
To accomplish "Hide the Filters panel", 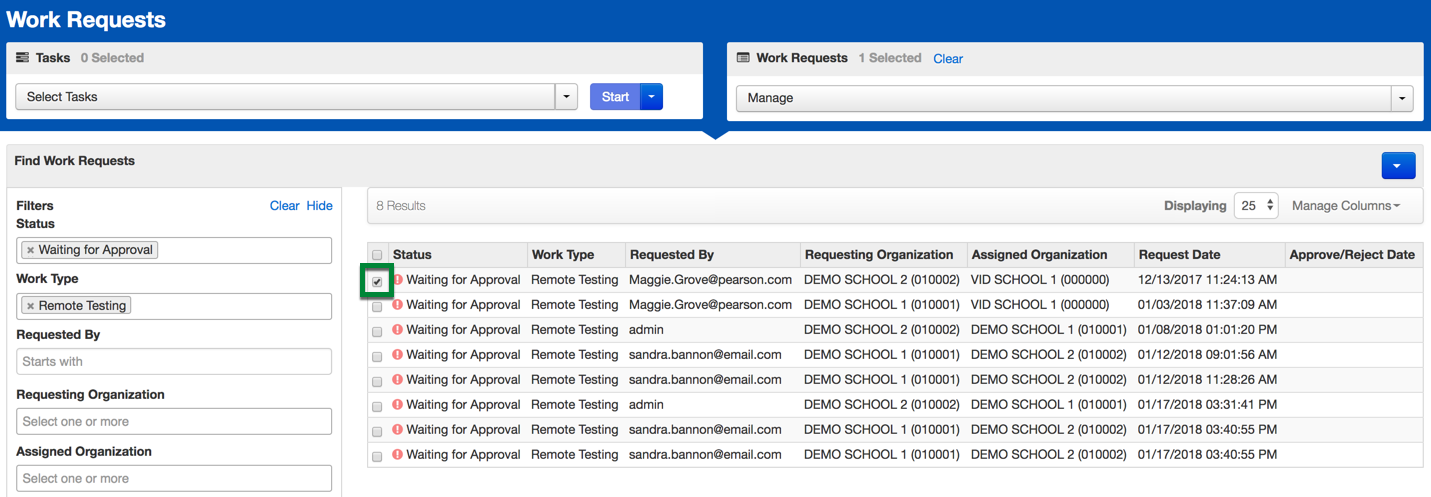I will click(x=319, y=206).
